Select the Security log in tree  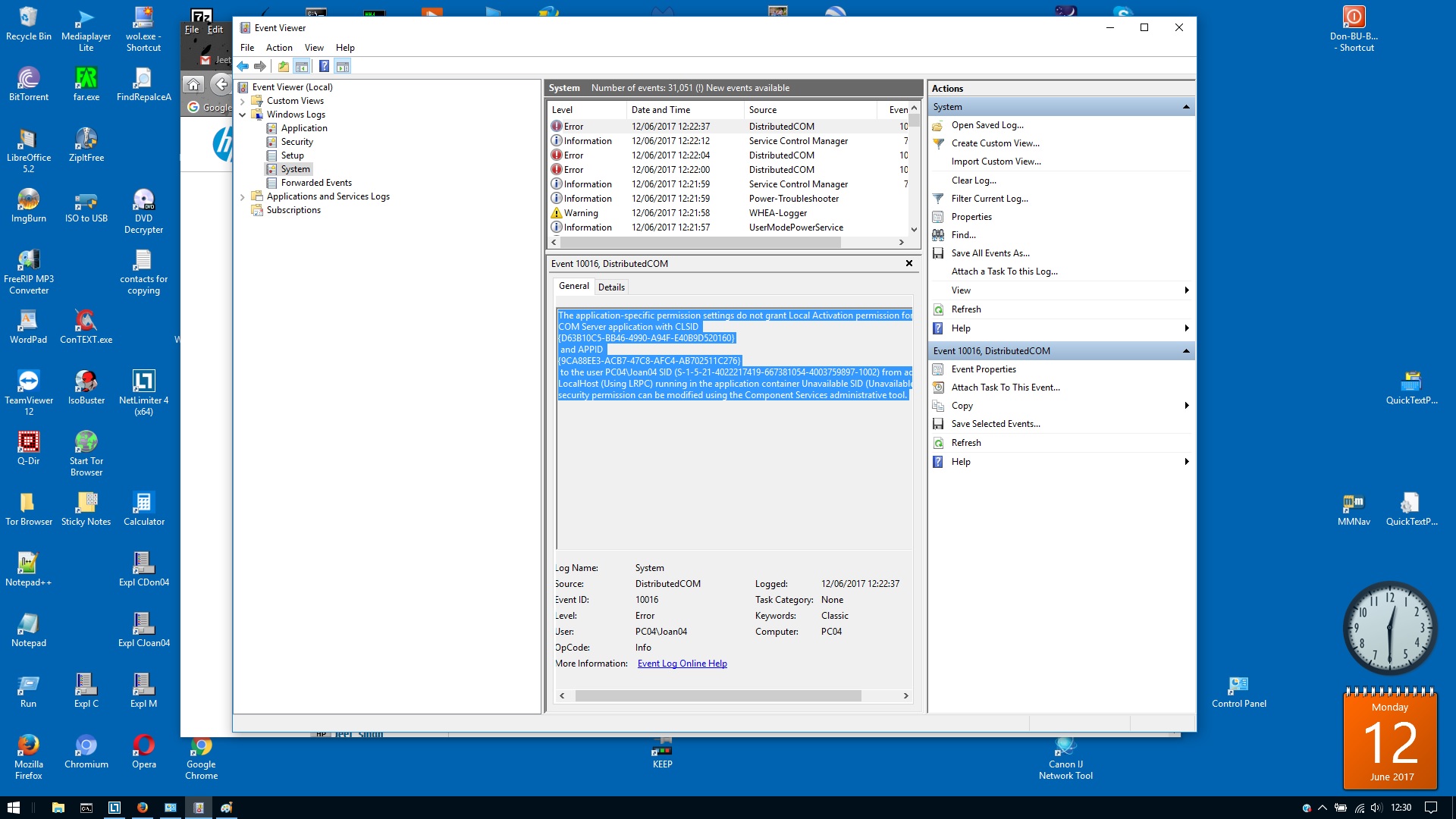click(x=297, y=142)
